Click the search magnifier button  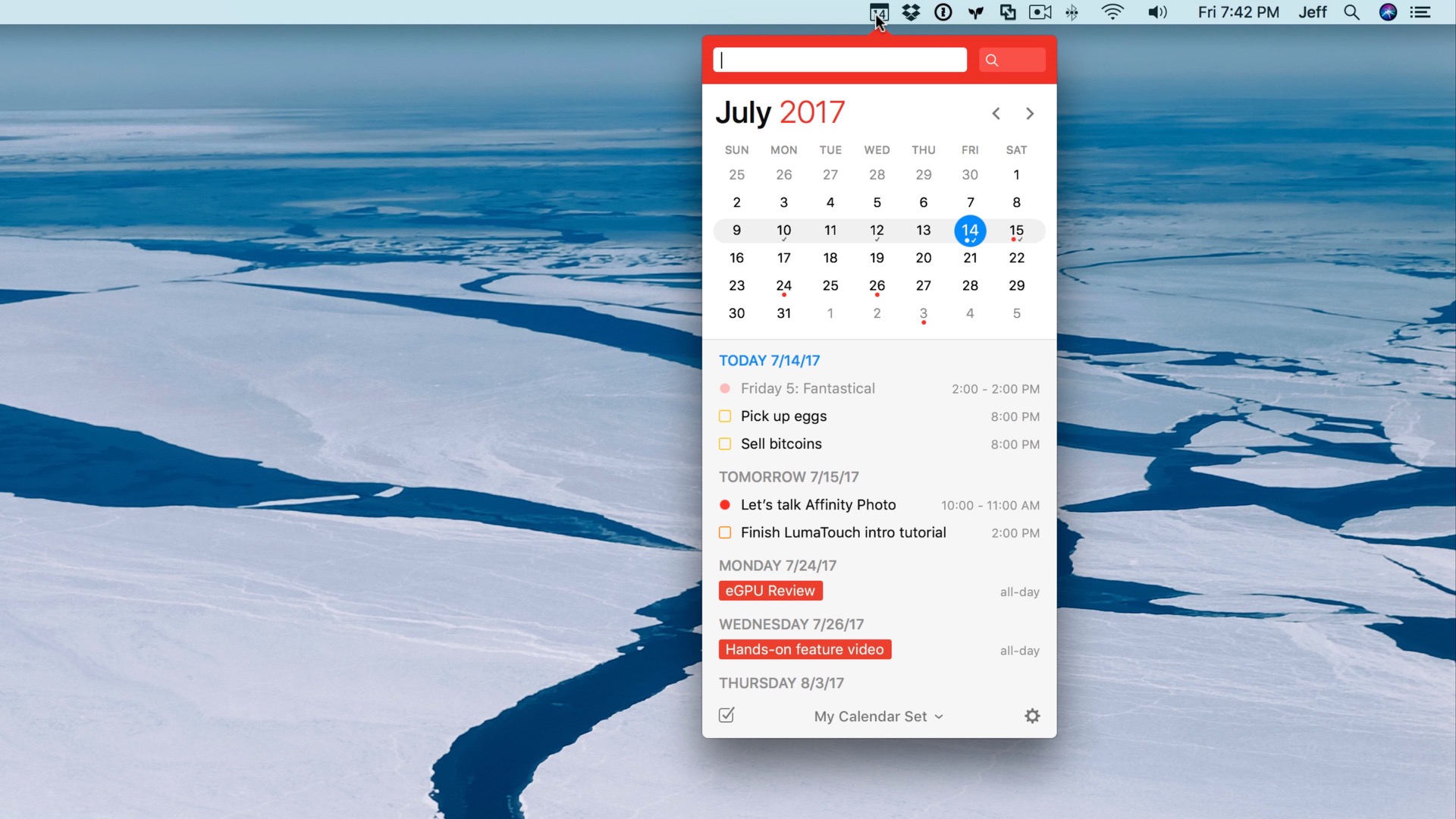pyautogui.click(x=992, y=60)
